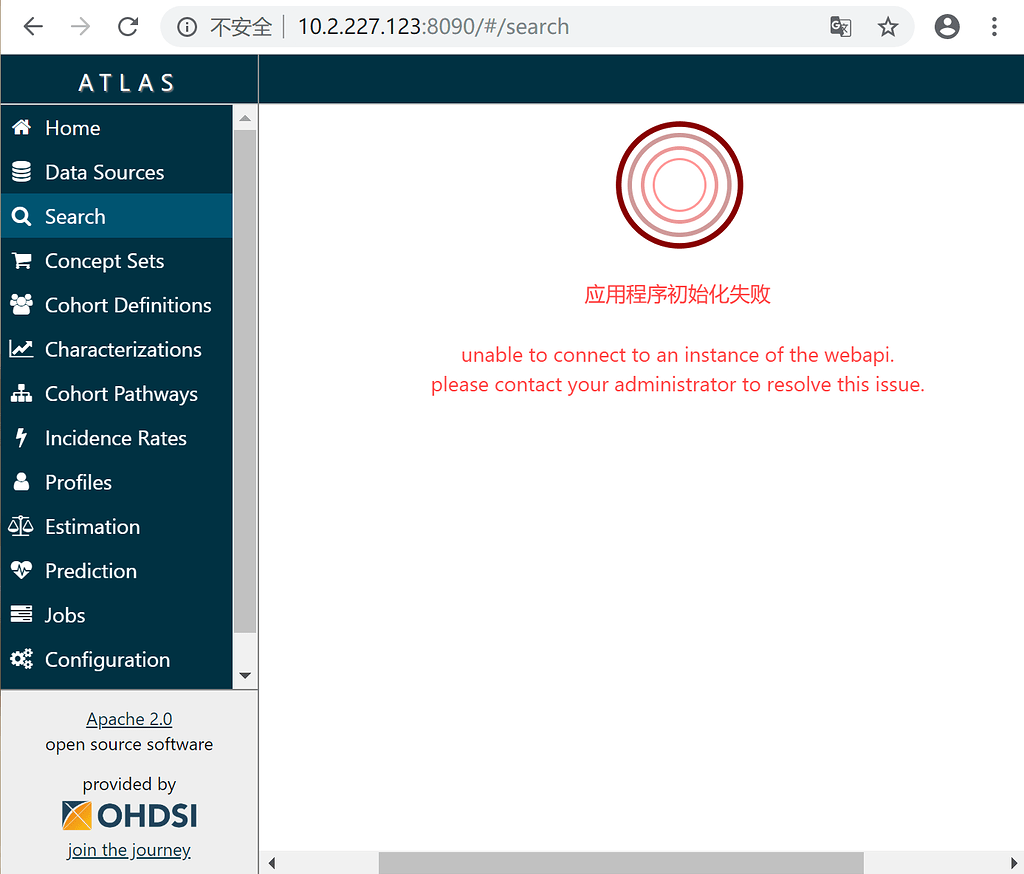Open the Configuration settings
Viewport: 1024px width, 874px height.
(107, 659)
